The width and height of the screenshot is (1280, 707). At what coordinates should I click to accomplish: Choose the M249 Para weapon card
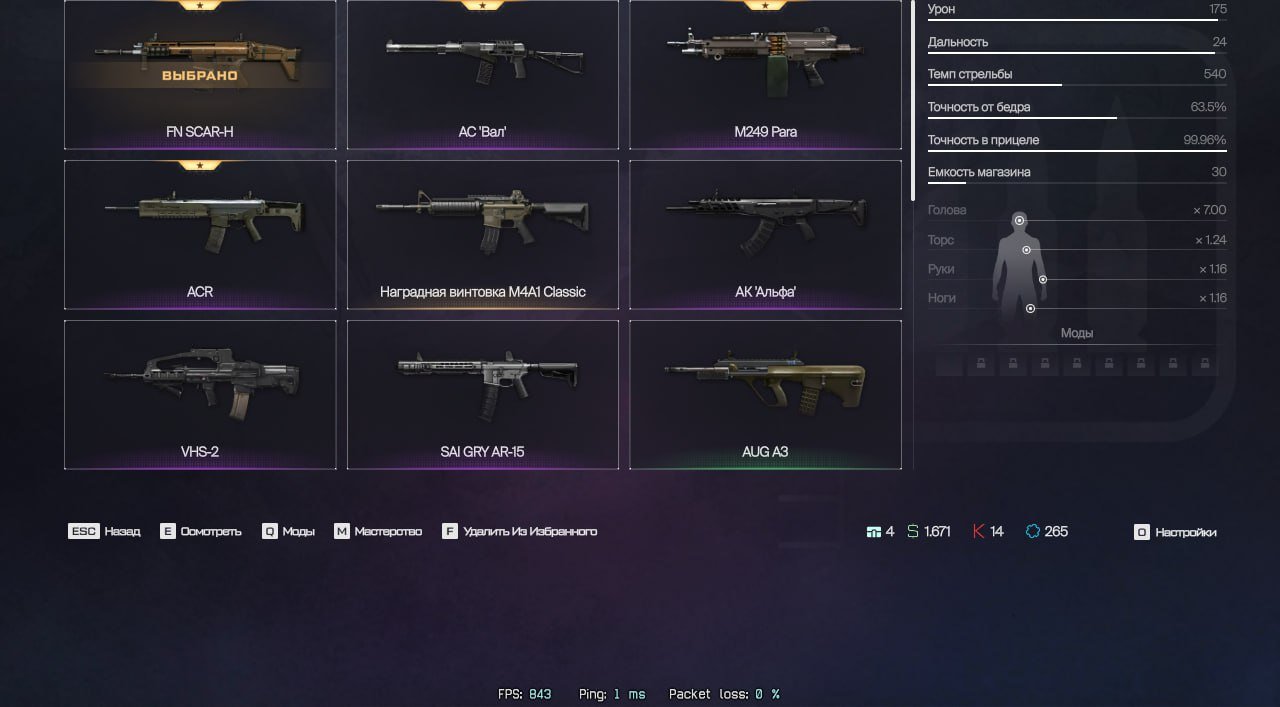pyautogui.click(x=765, y=75)
